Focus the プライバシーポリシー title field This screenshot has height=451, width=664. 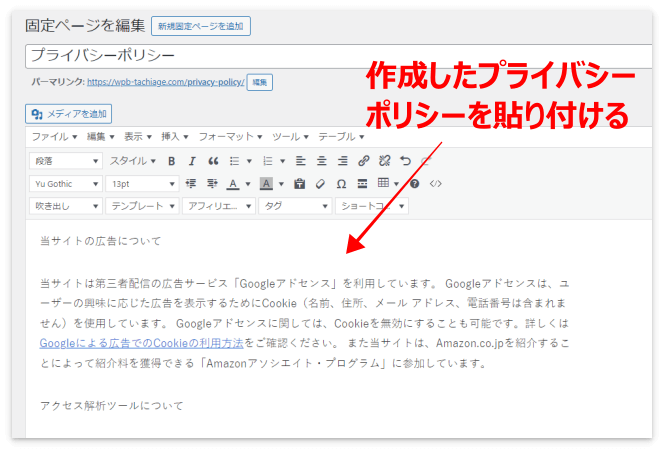tap(339, 56)
